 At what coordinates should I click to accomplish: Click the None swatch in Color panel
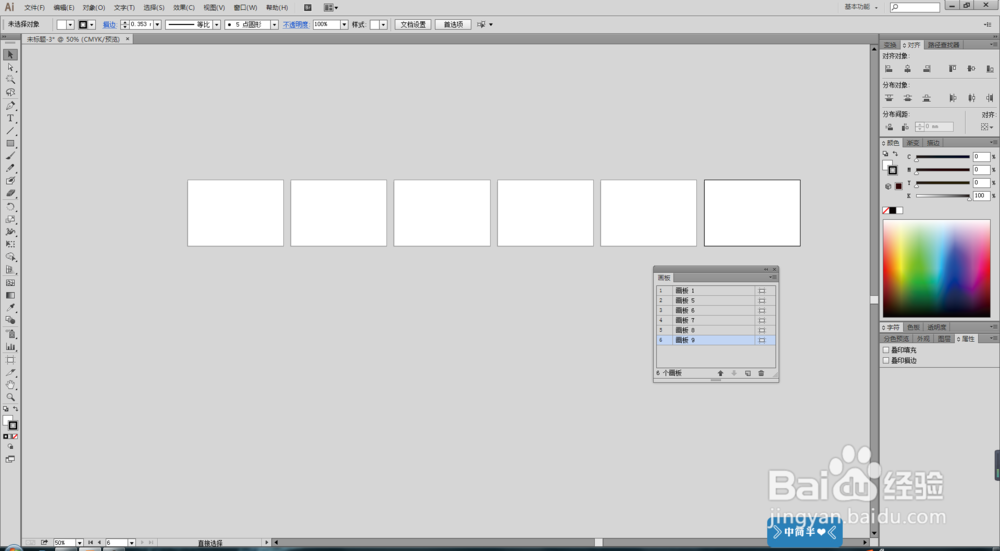click(886, 210)
